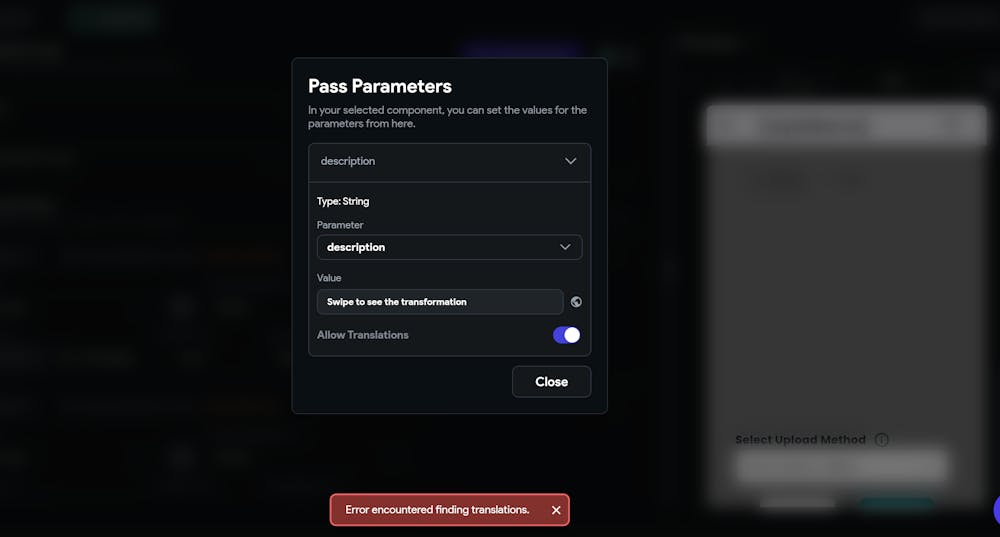Viewport: 1000px width, 537px height.
Task: Click the blurred upload method selector field
Action: tap(842, 466)
